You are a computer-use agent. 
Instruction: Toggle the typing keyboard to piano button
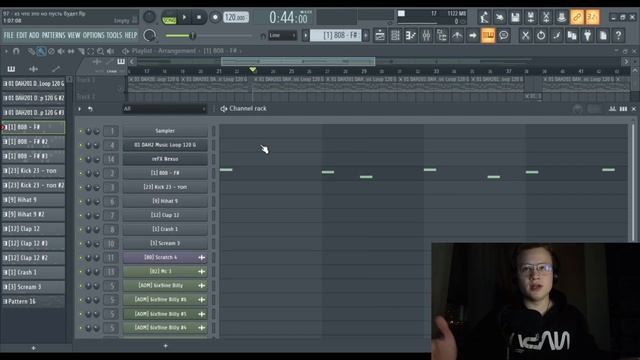coord(488,36)
